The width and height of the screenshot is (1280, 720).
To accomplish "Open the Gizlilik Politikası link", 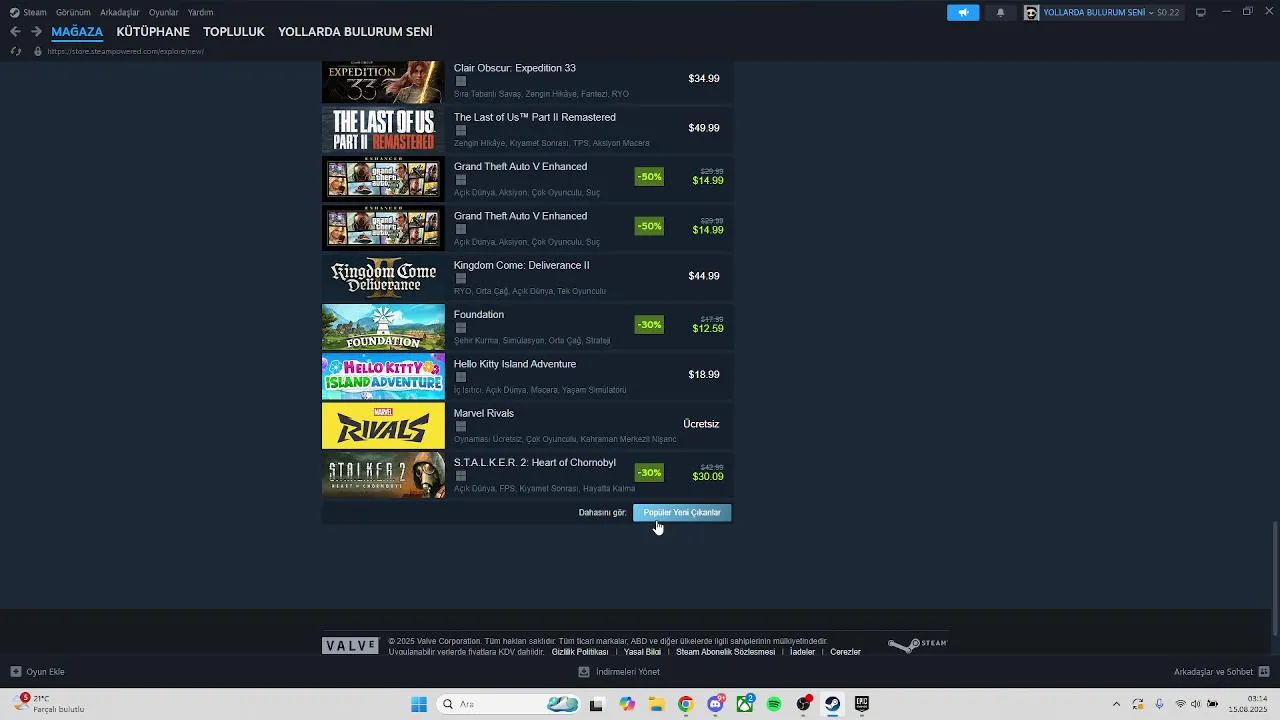I will coord(580,652).
